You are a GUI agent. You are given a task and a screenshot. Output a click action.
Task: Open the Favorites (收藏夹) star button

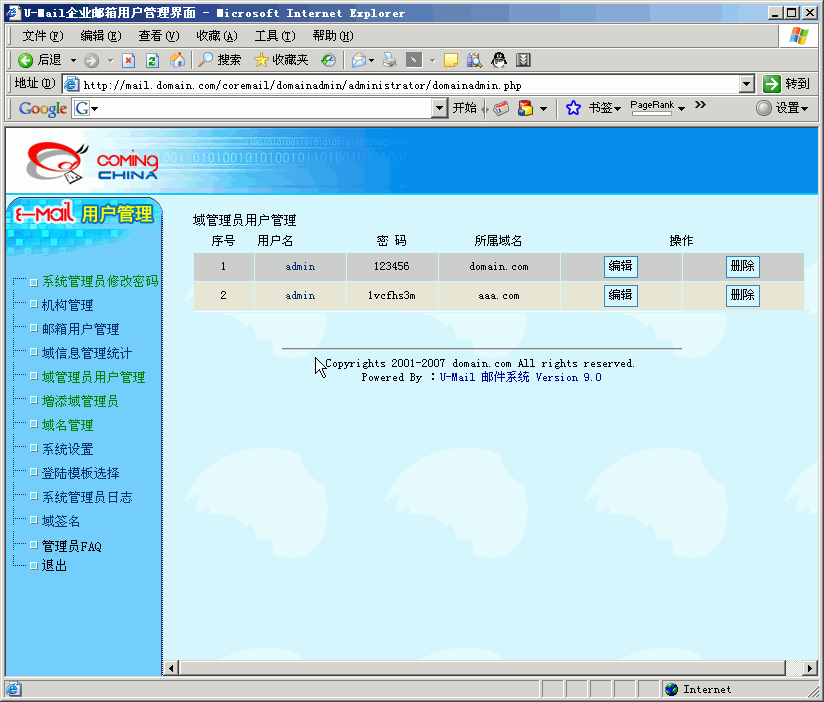click(x=281, y=60)
